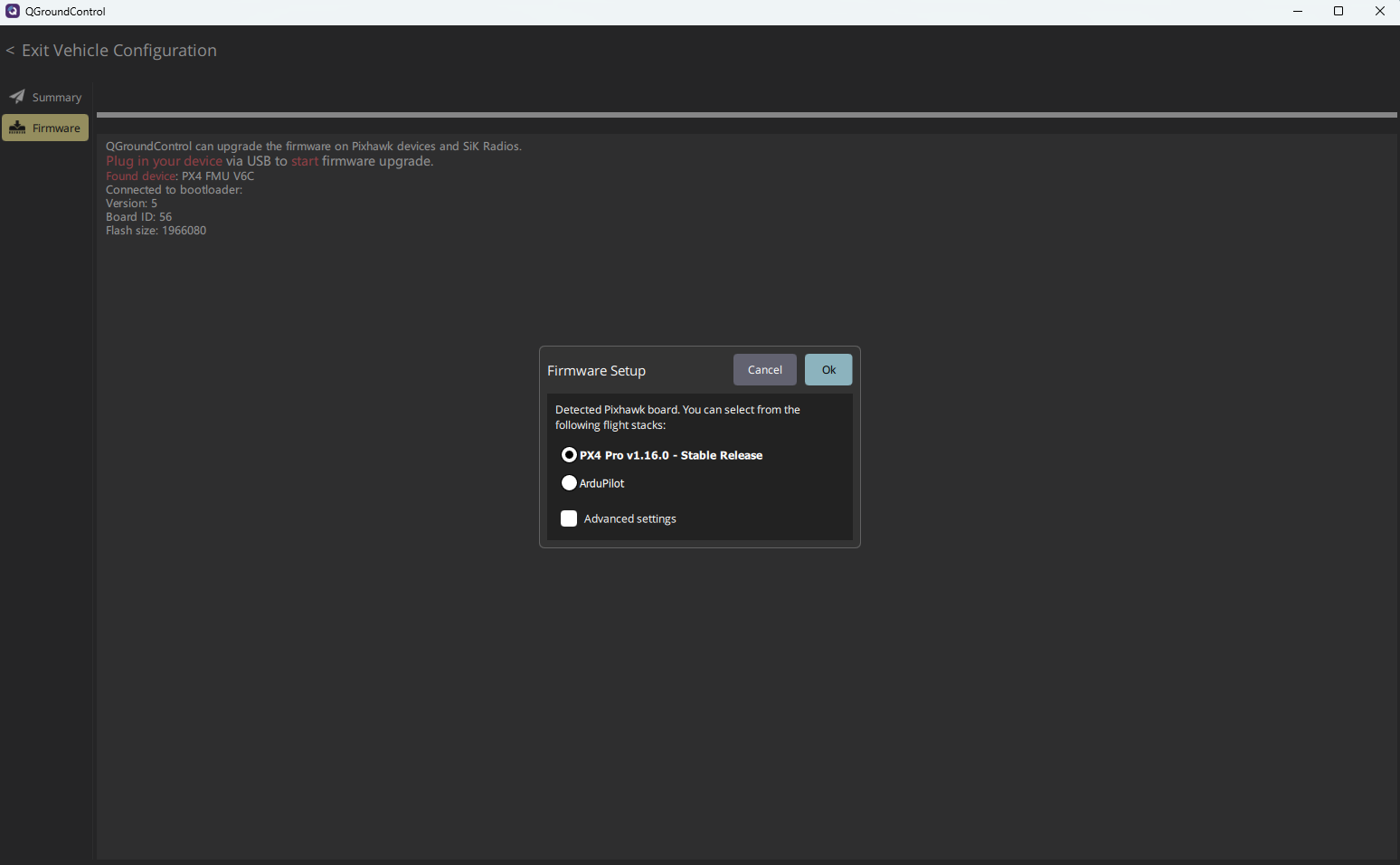Click the Firmware download icon in sidebar

17,128
